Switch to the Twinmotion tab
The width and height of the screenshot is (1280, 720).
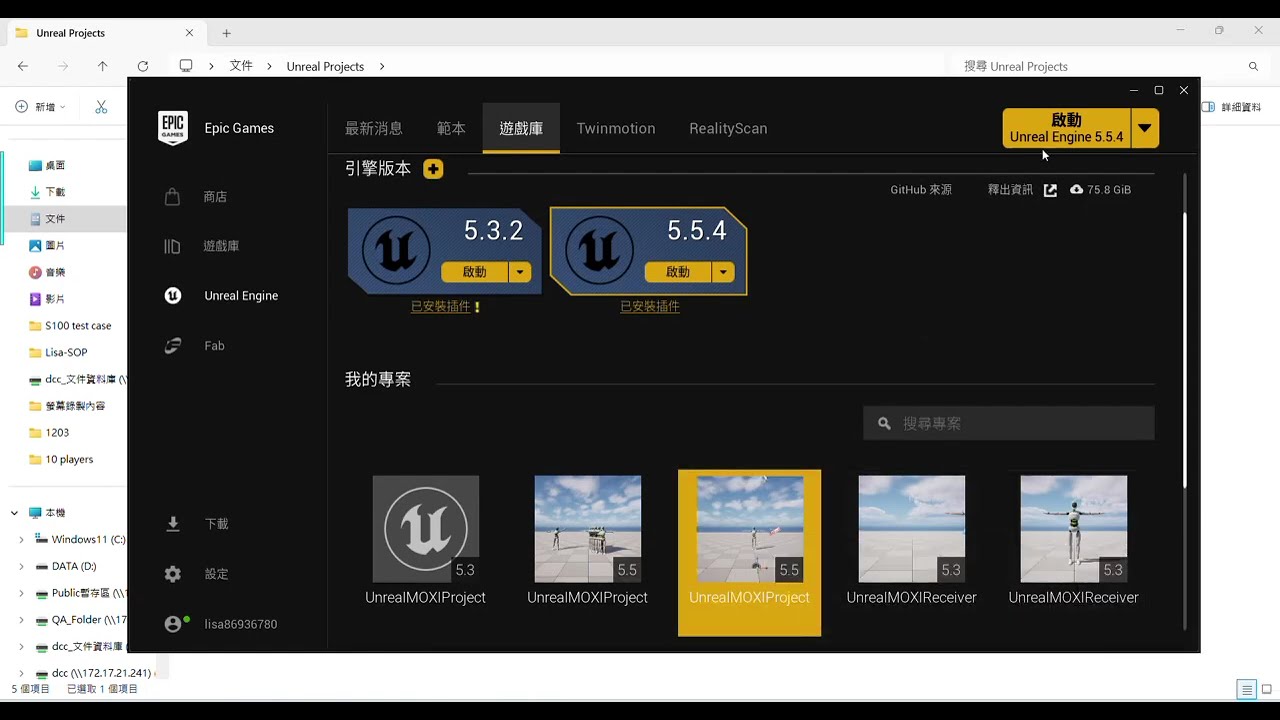[616, 128]
